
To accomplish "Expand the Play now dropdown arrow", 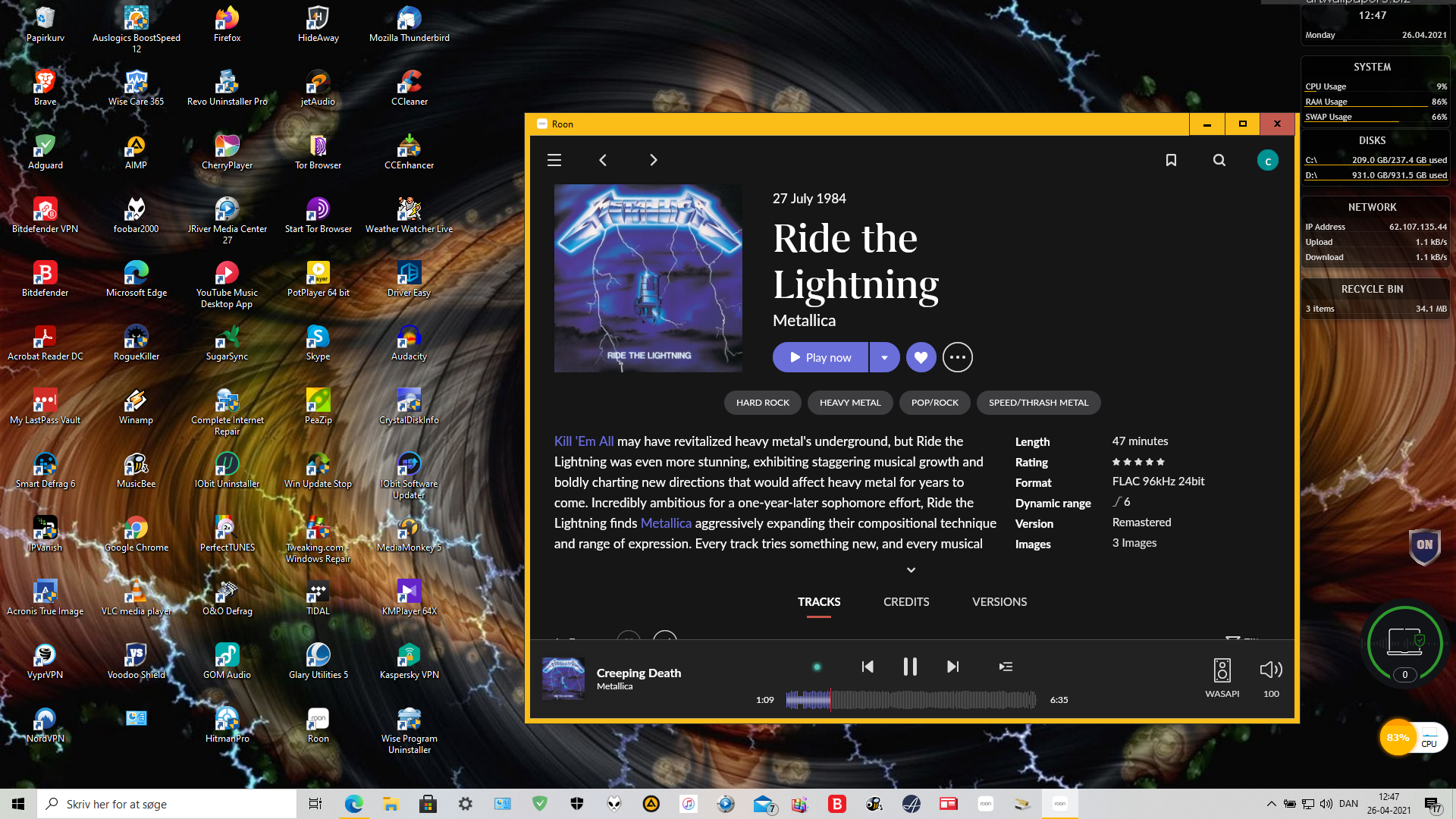I will [884, 357].
